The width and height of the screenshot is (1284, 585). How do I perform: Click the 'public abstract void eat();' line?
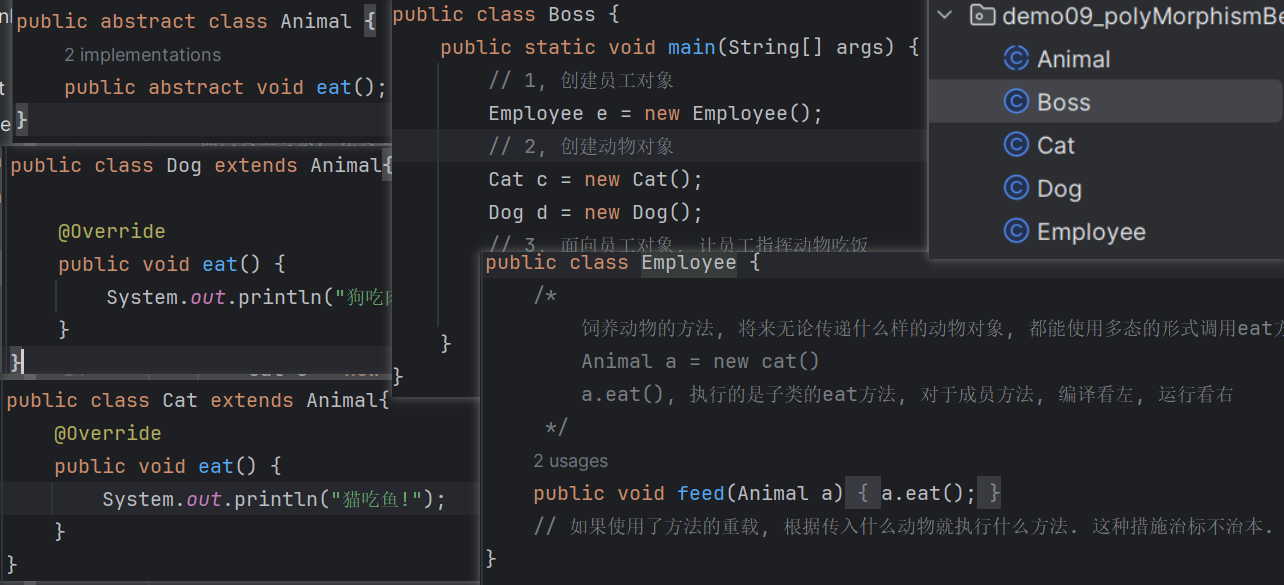[225, 87]
